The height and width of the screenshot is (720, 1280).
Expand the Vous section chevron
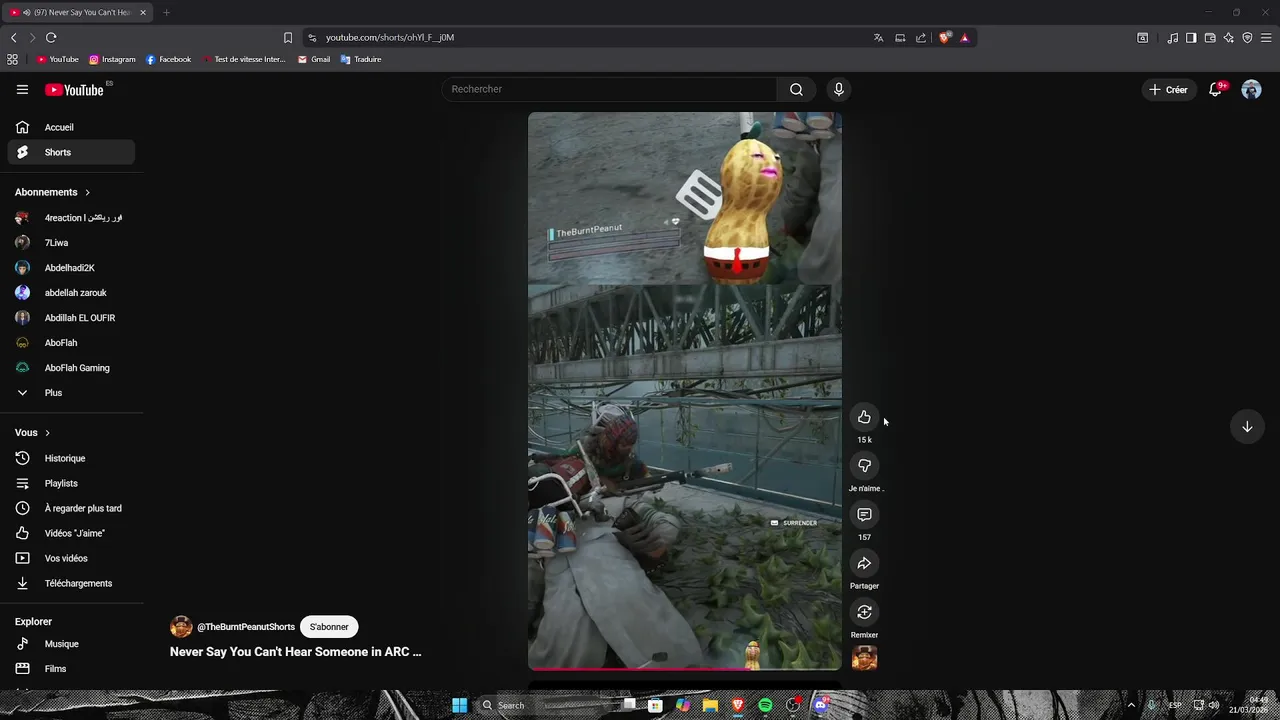coord(47,433)
